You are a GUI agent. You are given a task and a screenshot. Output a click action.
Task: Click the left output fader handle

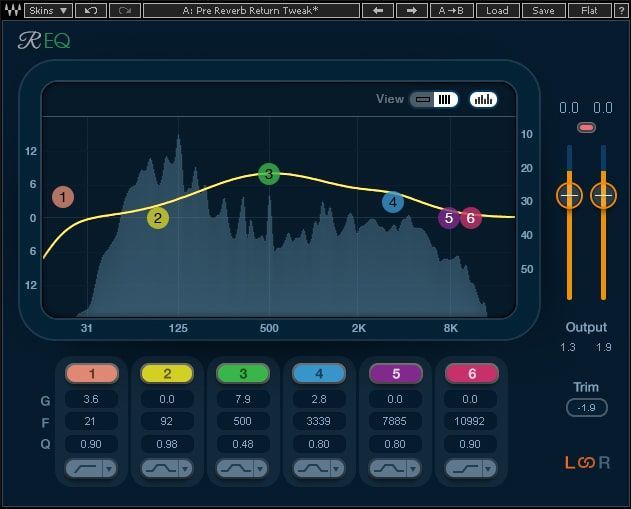tap(569, 196)
